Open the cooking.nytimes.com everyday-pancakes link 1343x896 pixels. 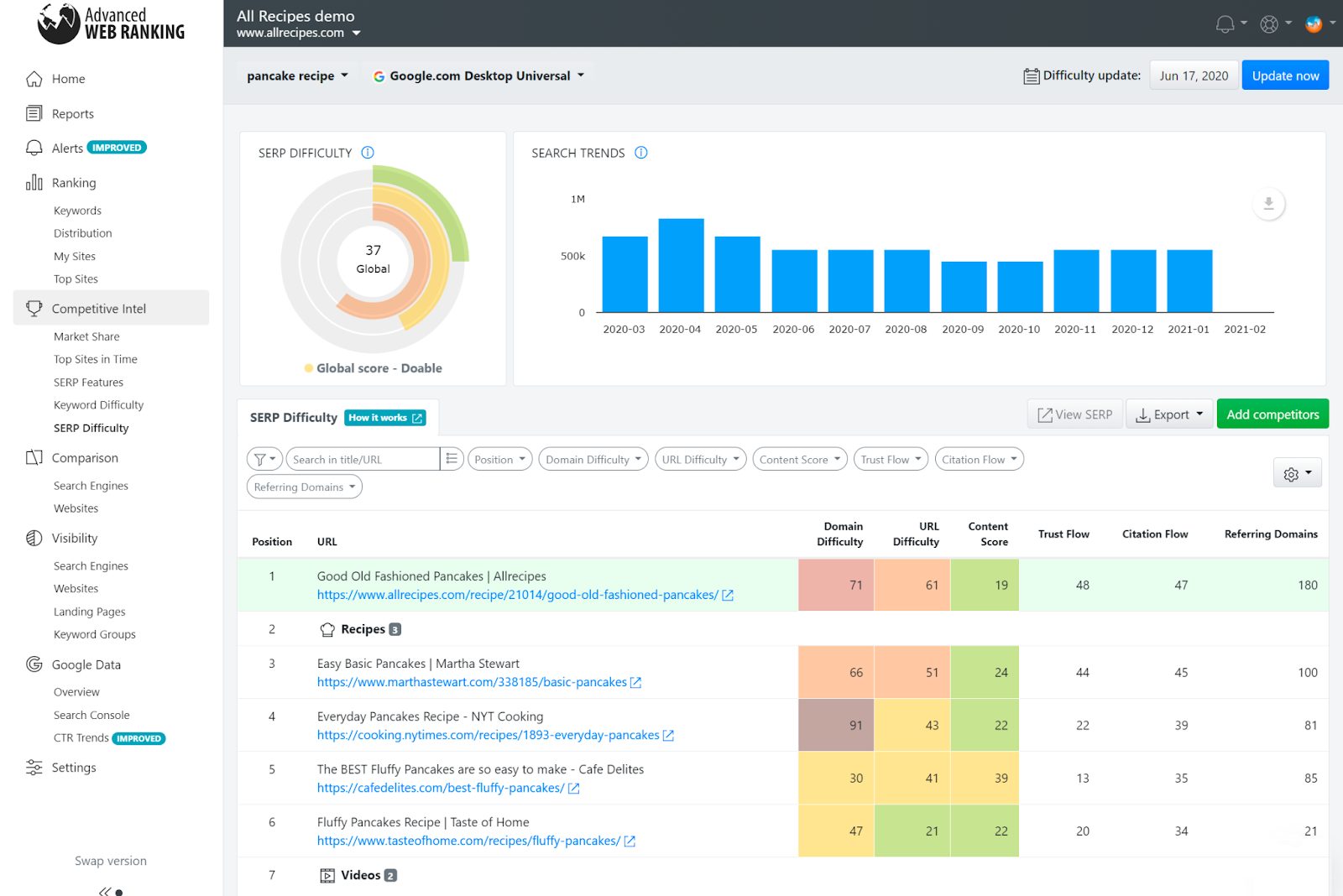(x=489, y=735)
